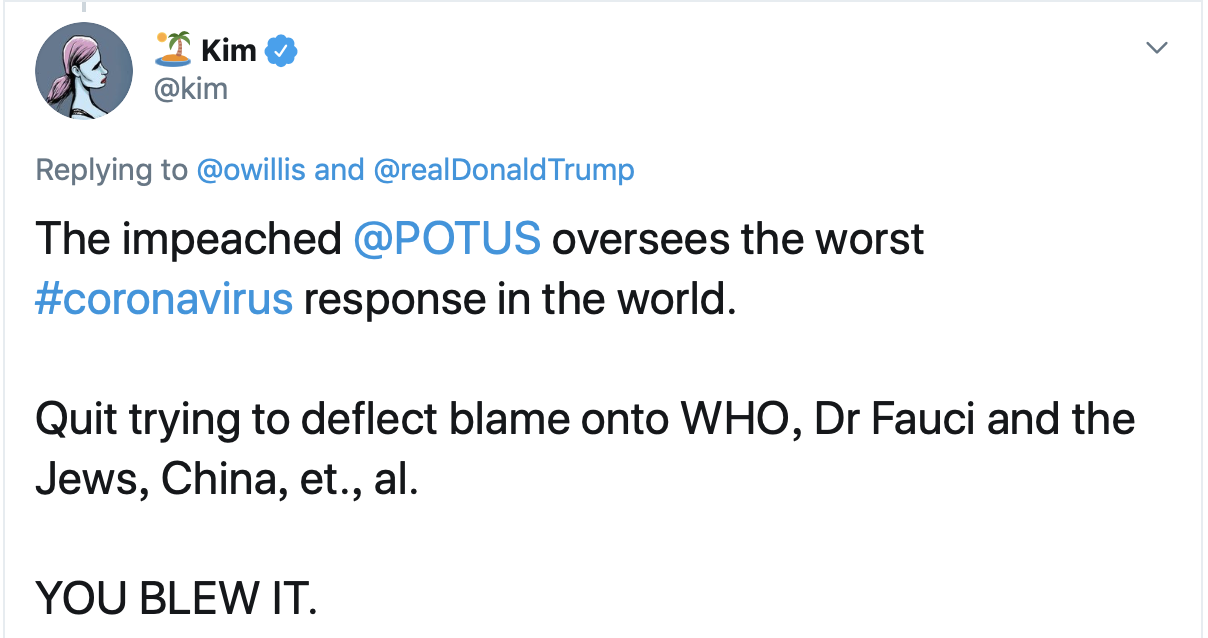Click the phrase "oversees the worst"
Image resolution: width=1208 pixels, height=638 pixels.
[737, 239]
